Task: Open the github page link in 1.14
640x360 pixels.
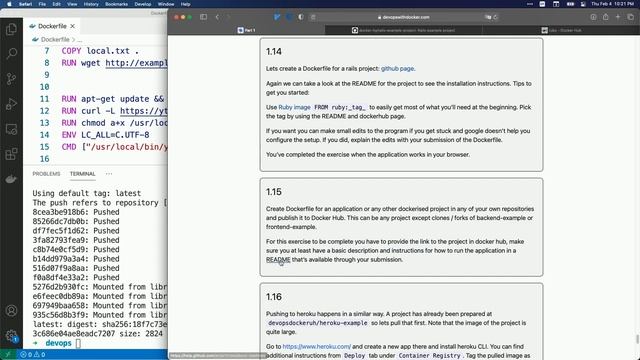Action: coord(397,69)
